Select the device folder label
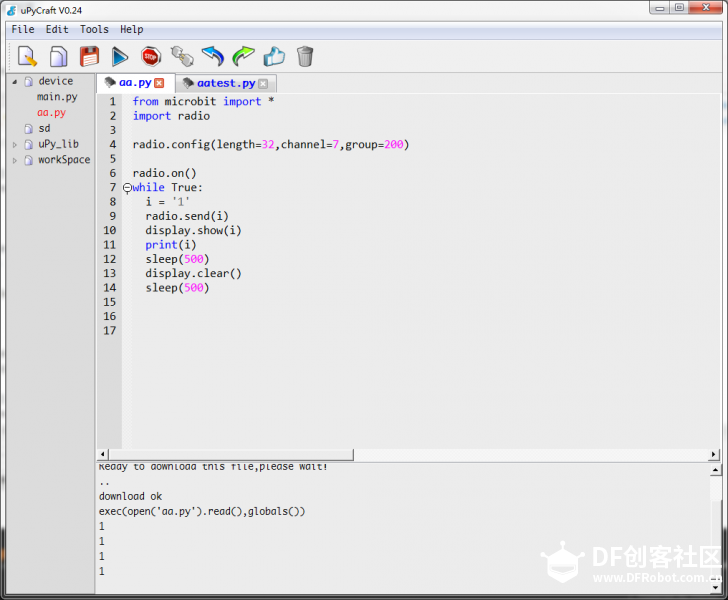 point(56,81)
